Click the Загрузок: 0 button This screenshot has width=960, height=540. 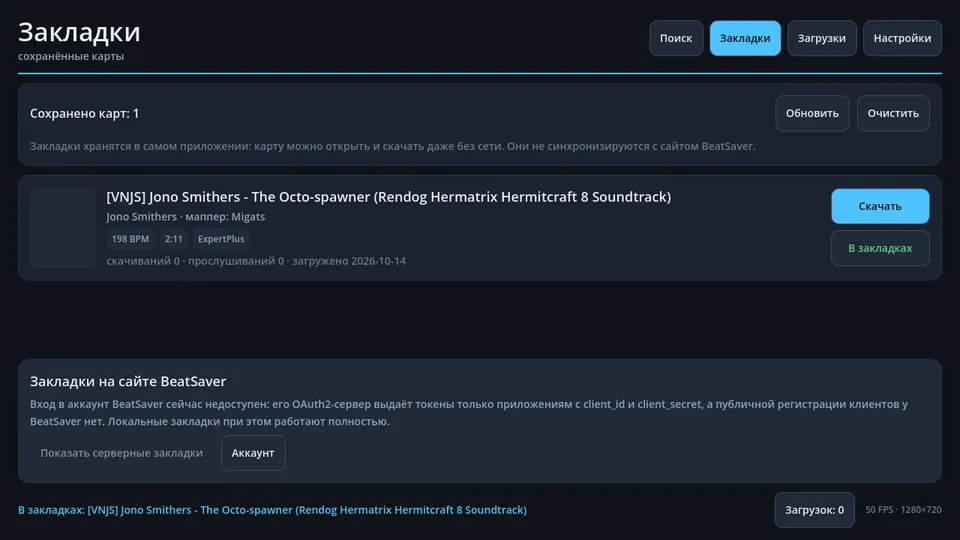pyautogui.click(x=814, y=510)
